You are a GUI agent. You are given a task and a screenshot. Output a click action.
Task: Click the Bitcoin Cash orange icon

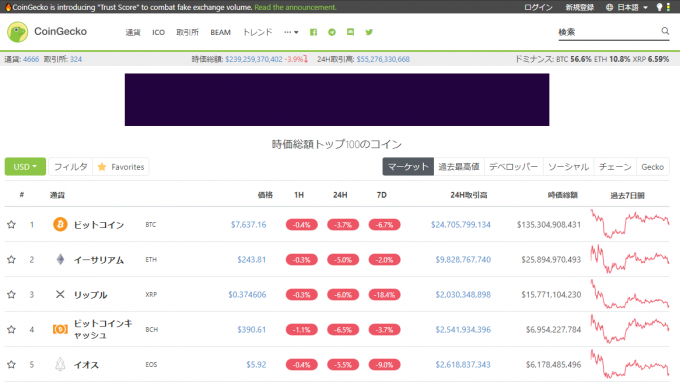click(60, 330)
